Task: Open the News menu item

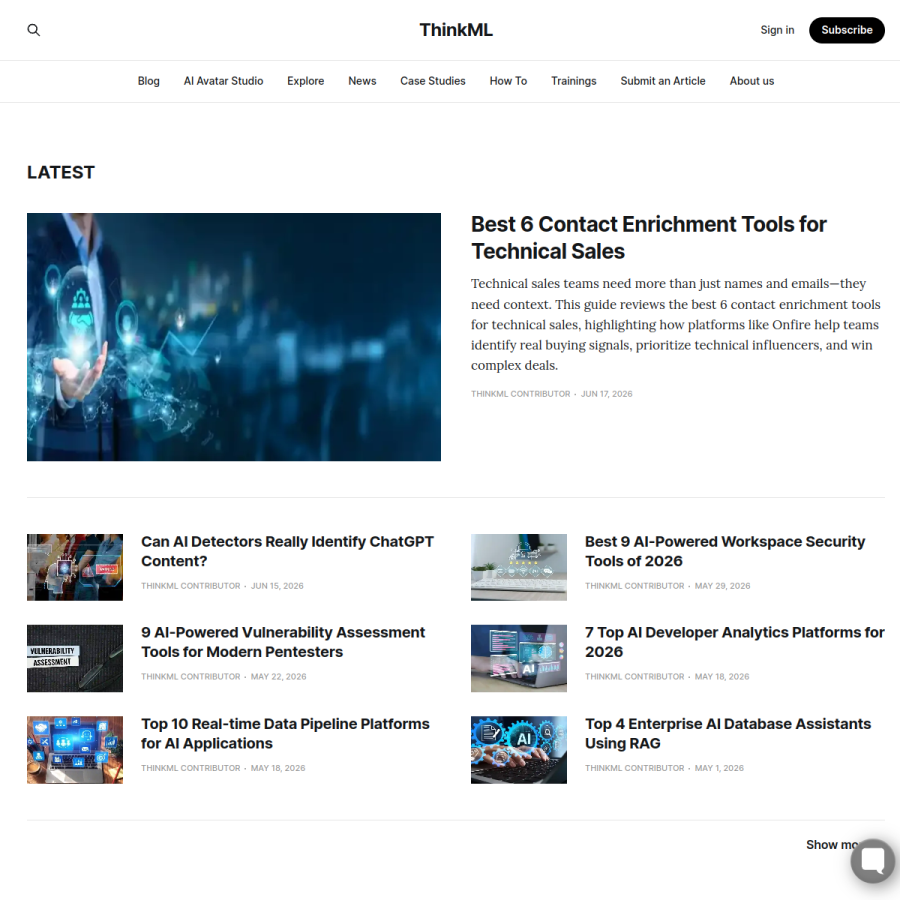Action: pyautogui.click(x=362, y=81)
